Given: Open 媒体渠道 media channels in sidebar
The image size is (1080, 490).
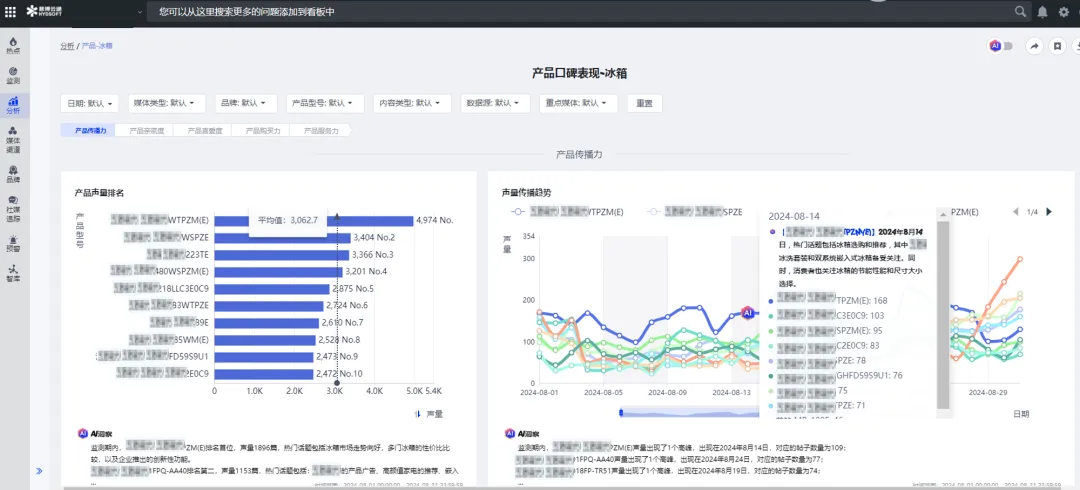Looking at the screenshot, I should [x=13, y=139].
